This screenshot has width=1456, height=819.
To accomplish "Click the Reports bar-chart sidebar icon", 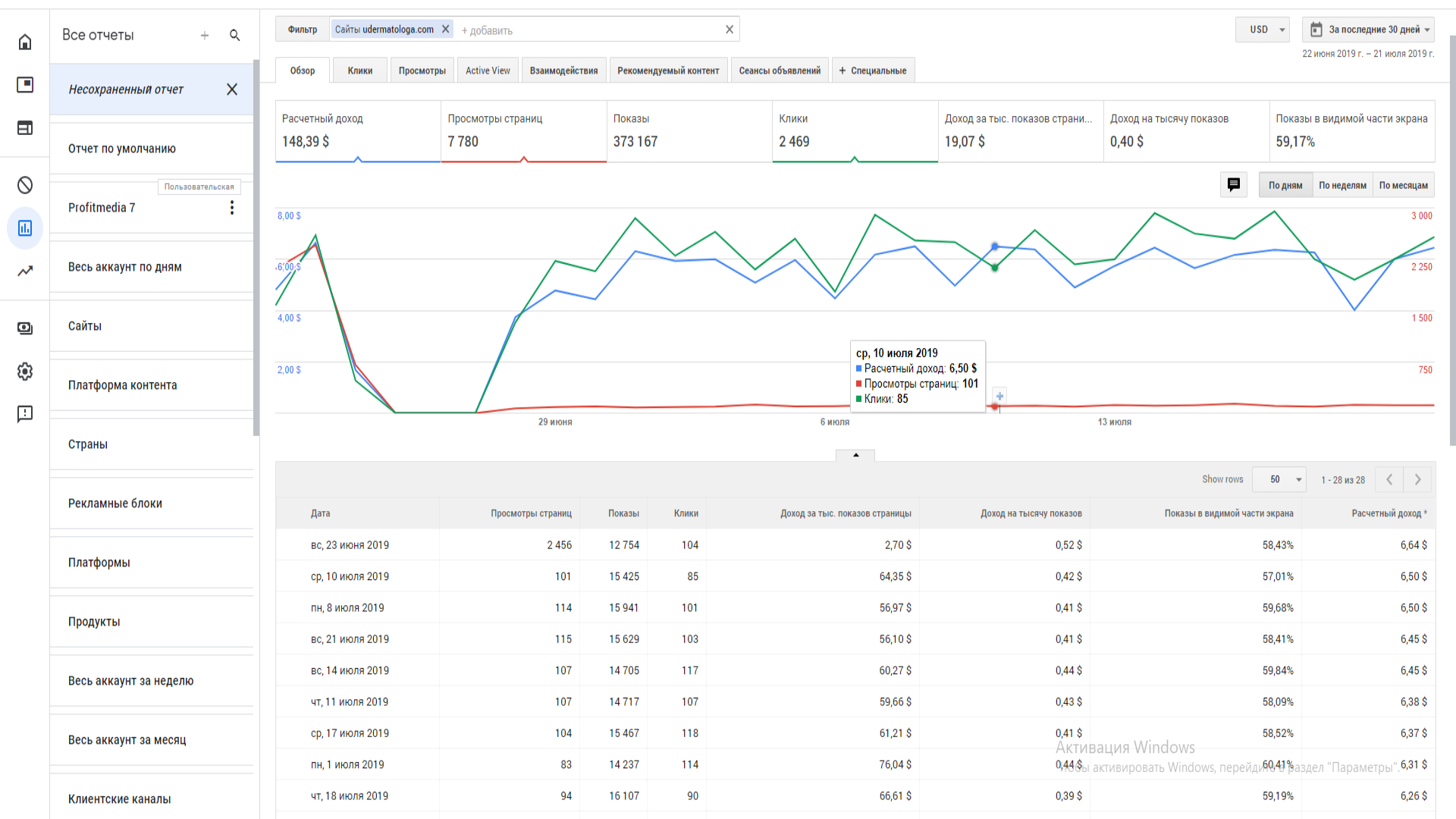I will pyautogui.click(x=25, y=228).
